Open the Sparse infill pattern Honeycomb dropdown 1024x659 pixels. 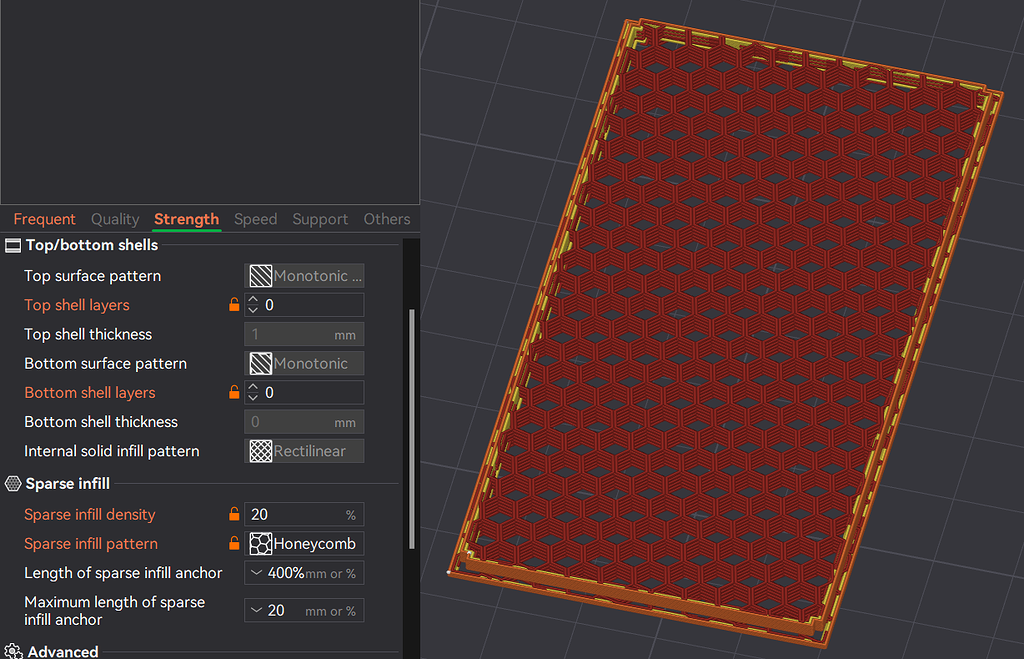click(x=304, y=543)
